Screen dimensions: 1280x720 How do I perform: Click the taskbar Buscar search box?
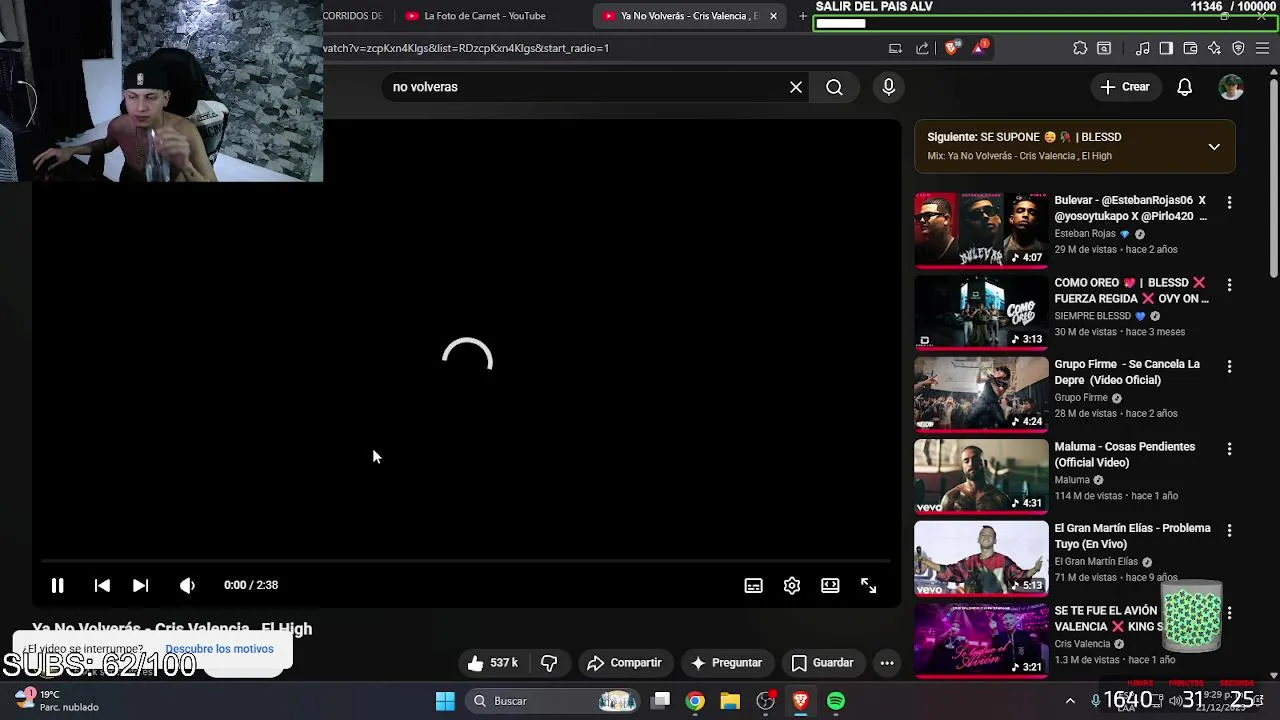click(552, 701)
